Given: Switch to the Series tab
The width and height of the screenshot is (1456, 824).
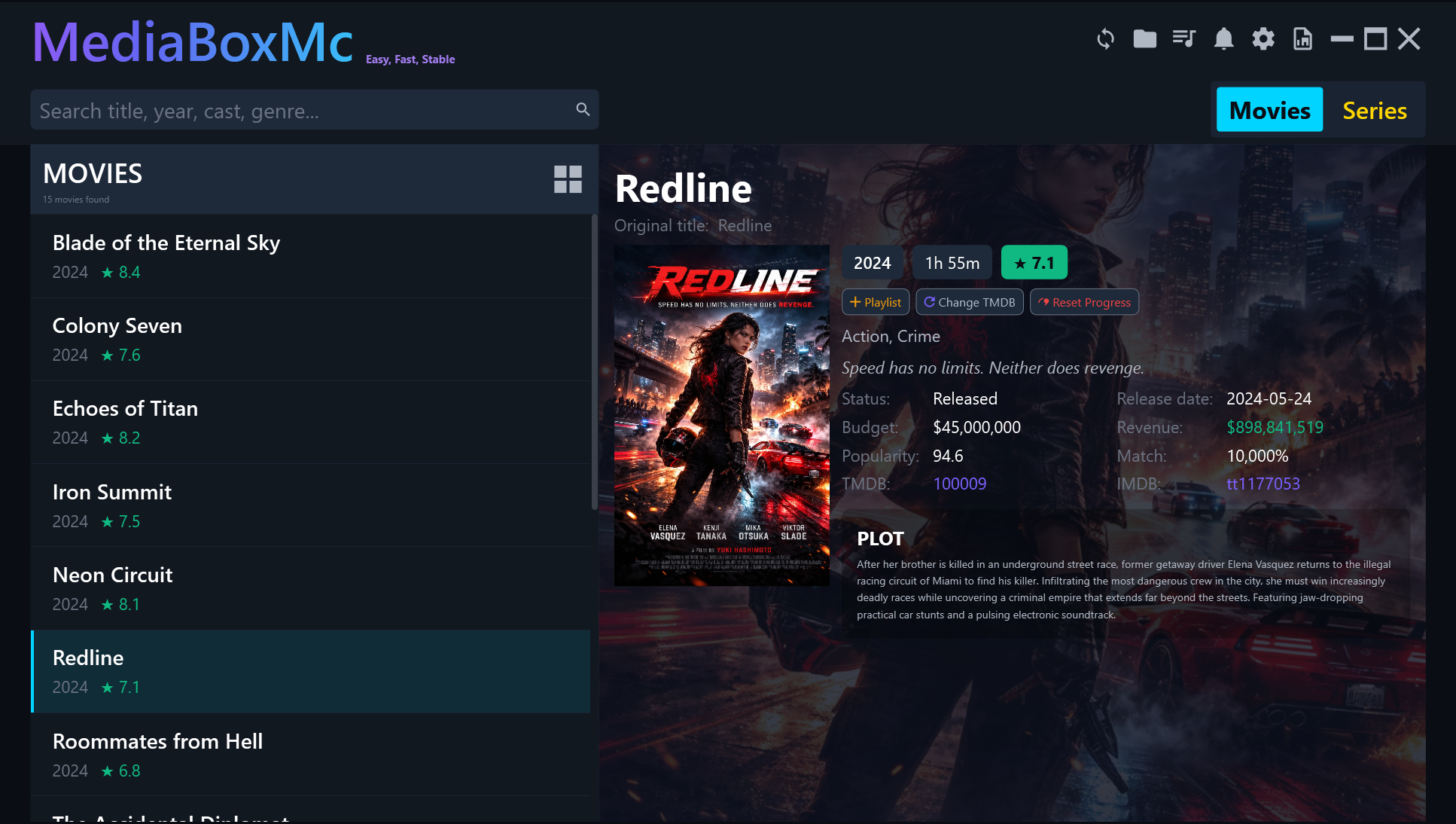Looking at the screenshot, I should tap(1374, 110).
